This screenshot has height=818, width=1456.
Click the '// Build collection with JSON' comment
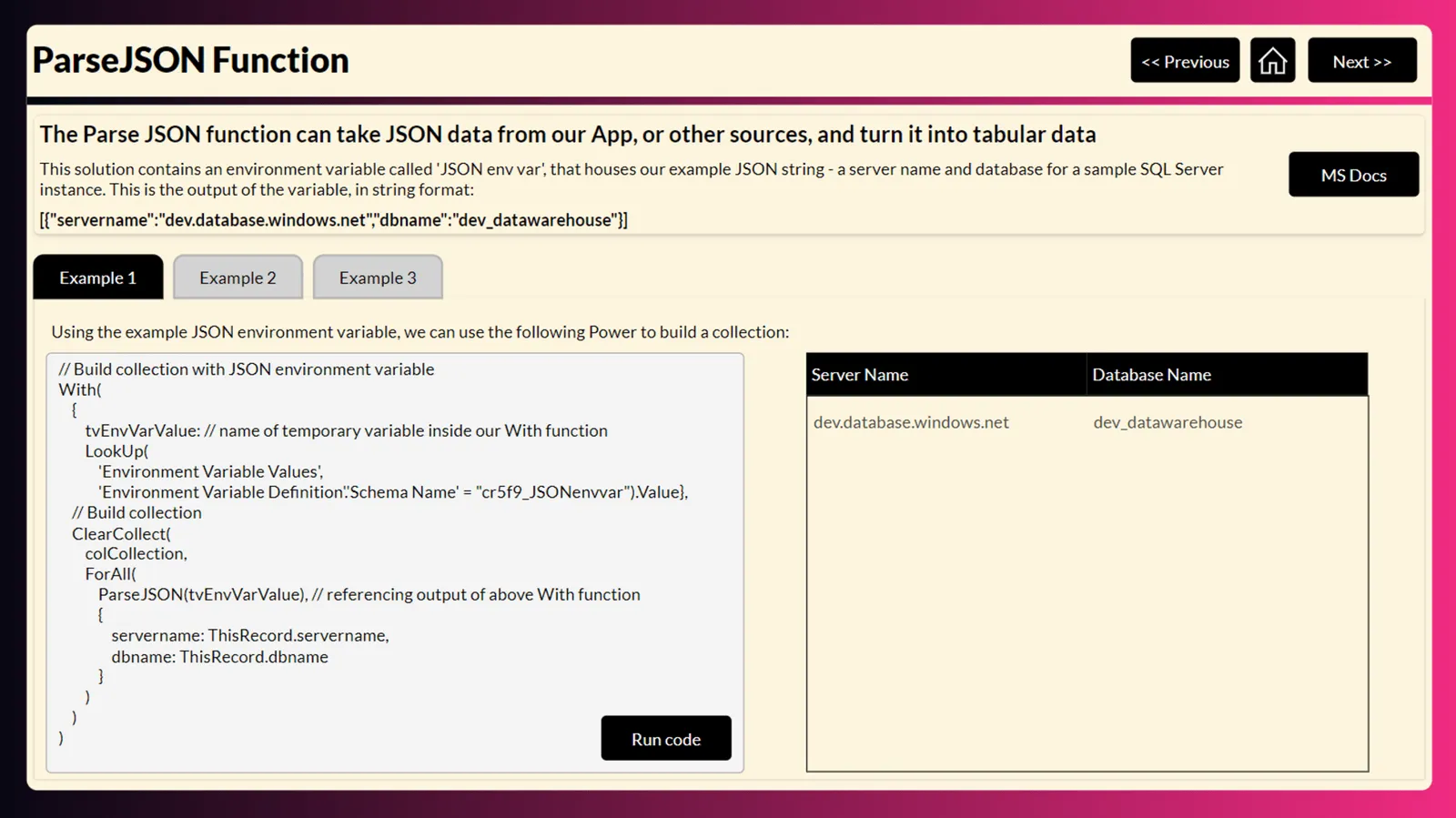pos(247,369)
